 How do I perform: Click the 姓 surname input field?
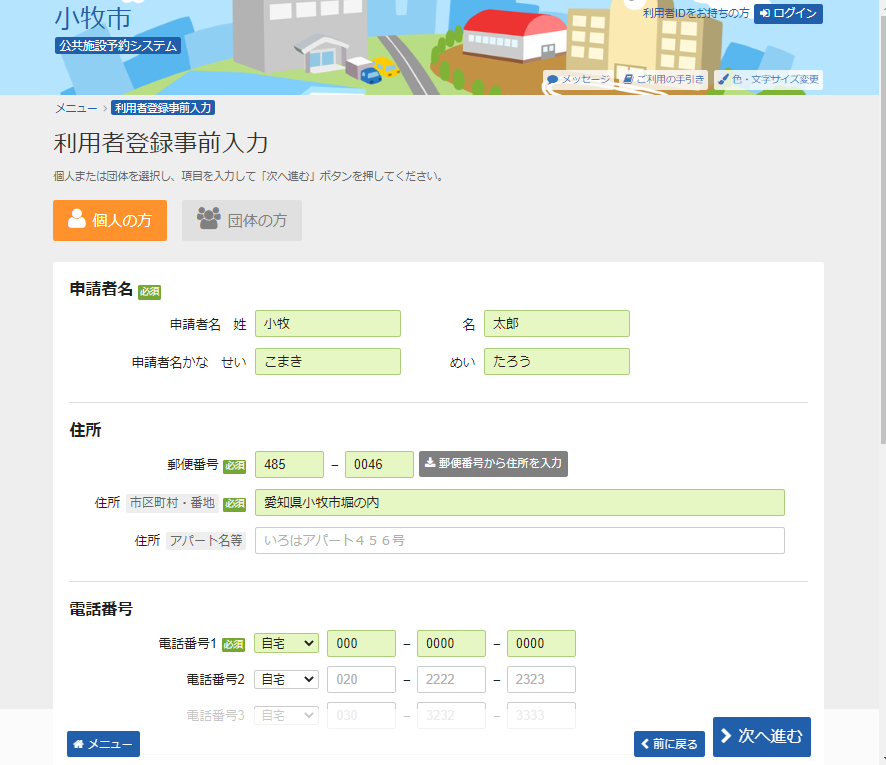click(x=328, y=324)
